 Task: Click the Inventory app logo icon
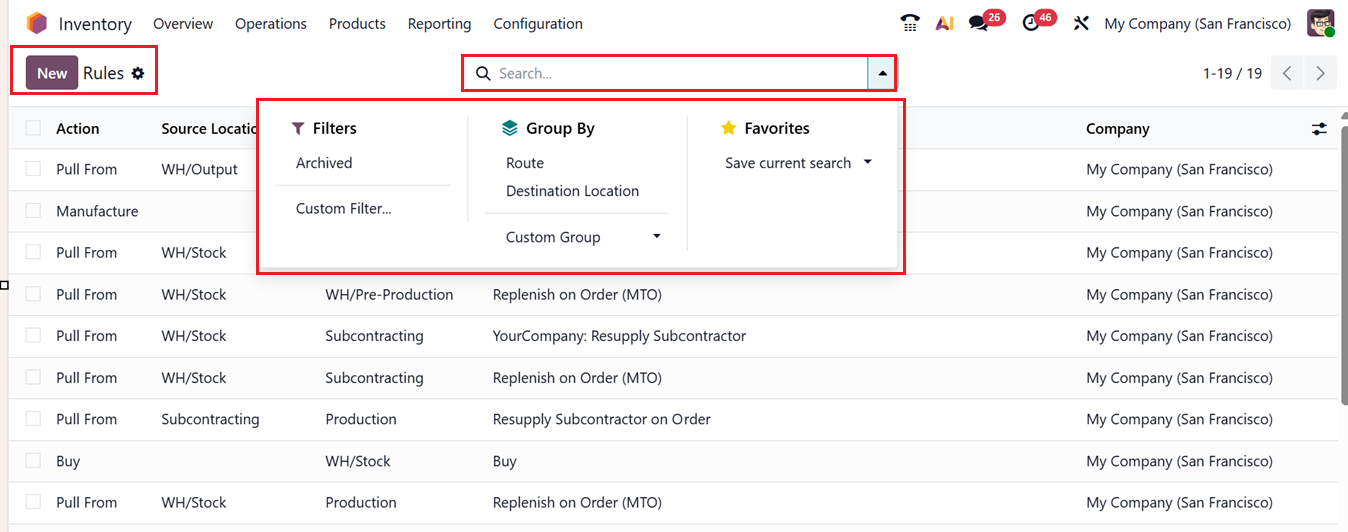click(37, 23)
